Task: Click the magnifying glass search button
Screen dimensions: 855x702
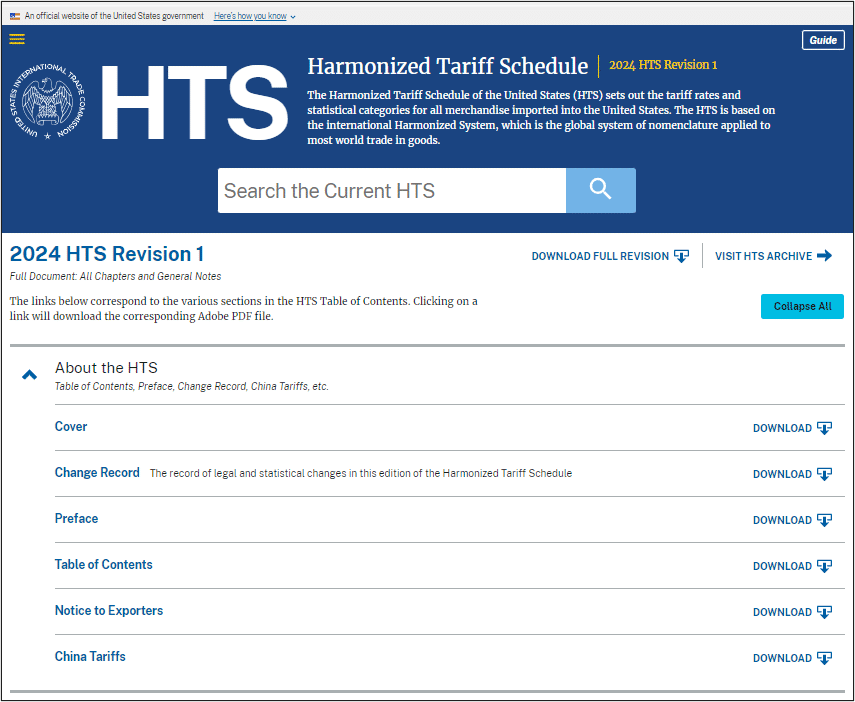Action: pyautogui.click(x=600, y=190)
